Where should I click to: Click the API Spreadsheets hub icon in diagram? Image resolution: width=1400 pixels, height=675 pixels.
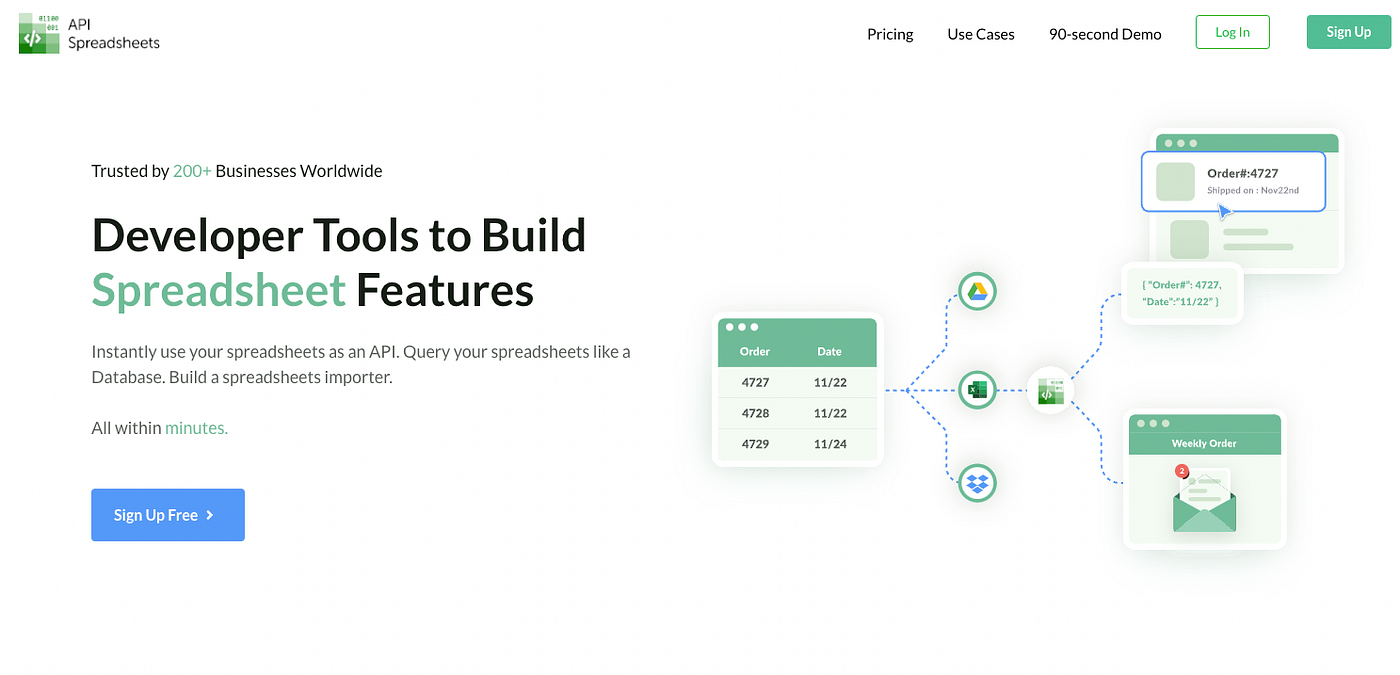[1049, 390]
